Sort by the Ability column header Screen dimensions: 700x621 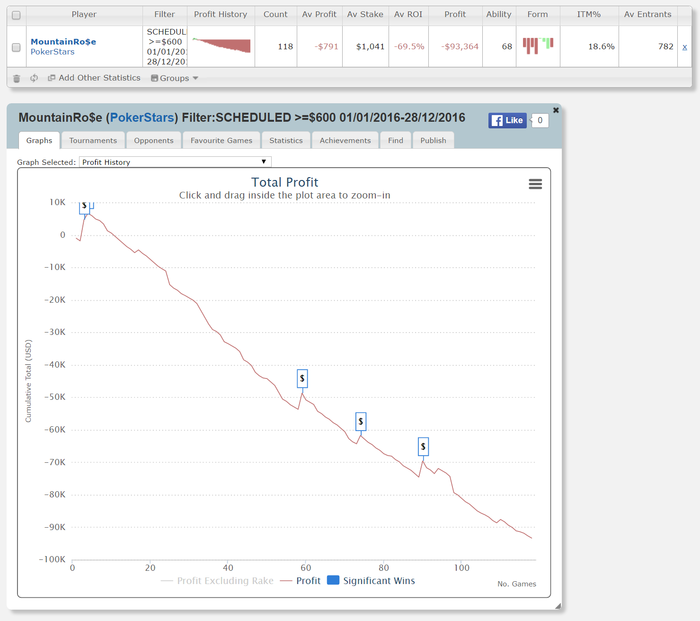499,15
